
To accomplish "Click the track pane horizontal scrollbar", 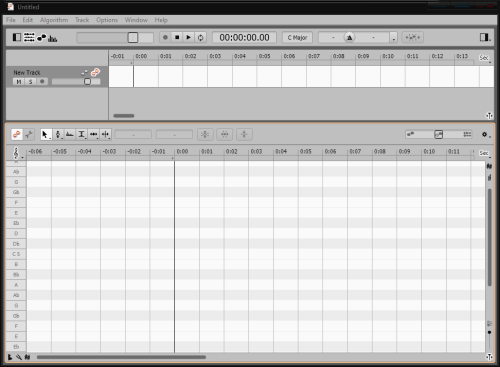I will pos(124,116).
